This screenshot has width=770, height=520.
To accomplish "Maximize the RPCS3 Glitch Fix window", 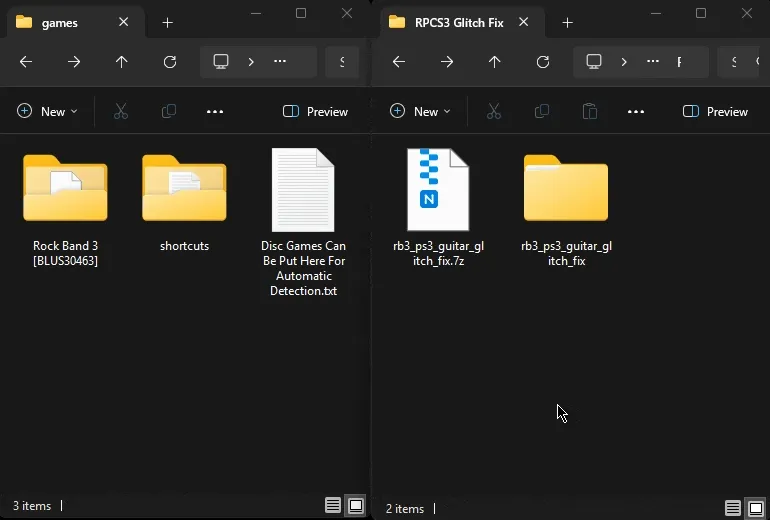I will coord(701,13).
